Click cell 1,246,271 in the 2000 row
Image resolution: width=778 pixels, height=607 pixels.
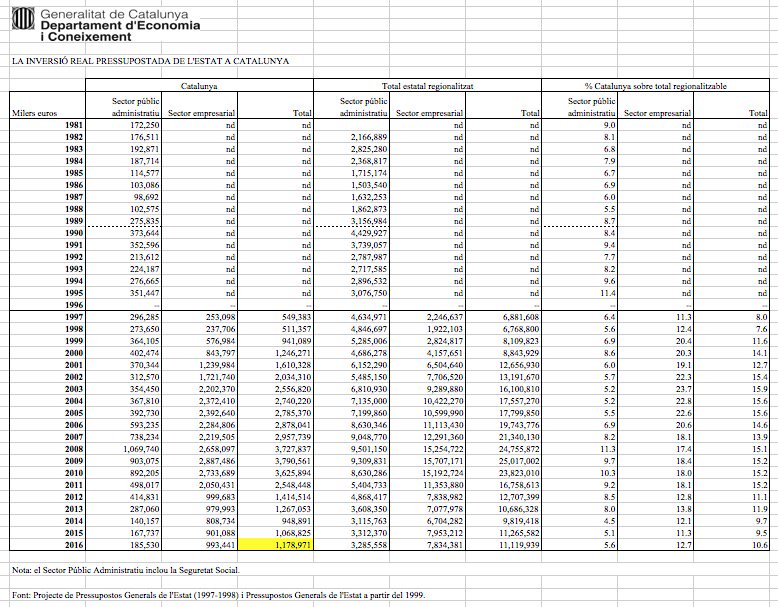(293, 353)
